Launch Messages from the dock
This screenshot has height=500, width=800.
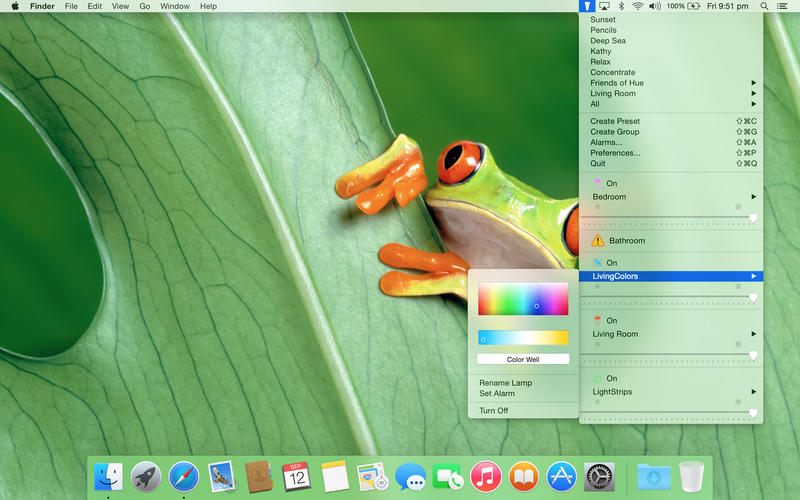[410, 476]
